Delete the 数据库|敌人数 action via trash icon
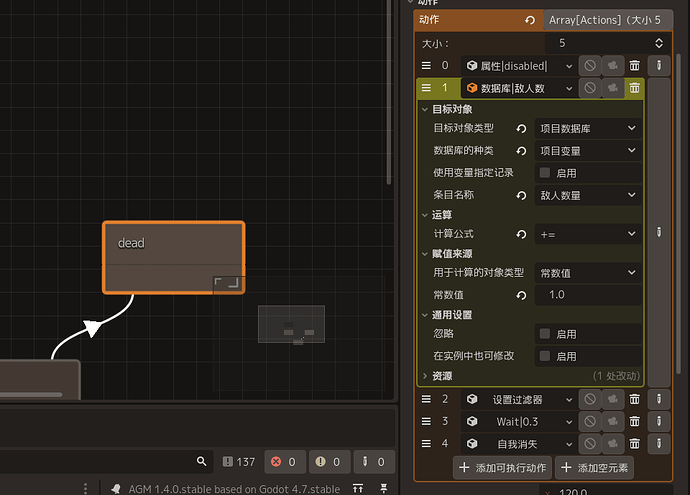 (634, 88)
